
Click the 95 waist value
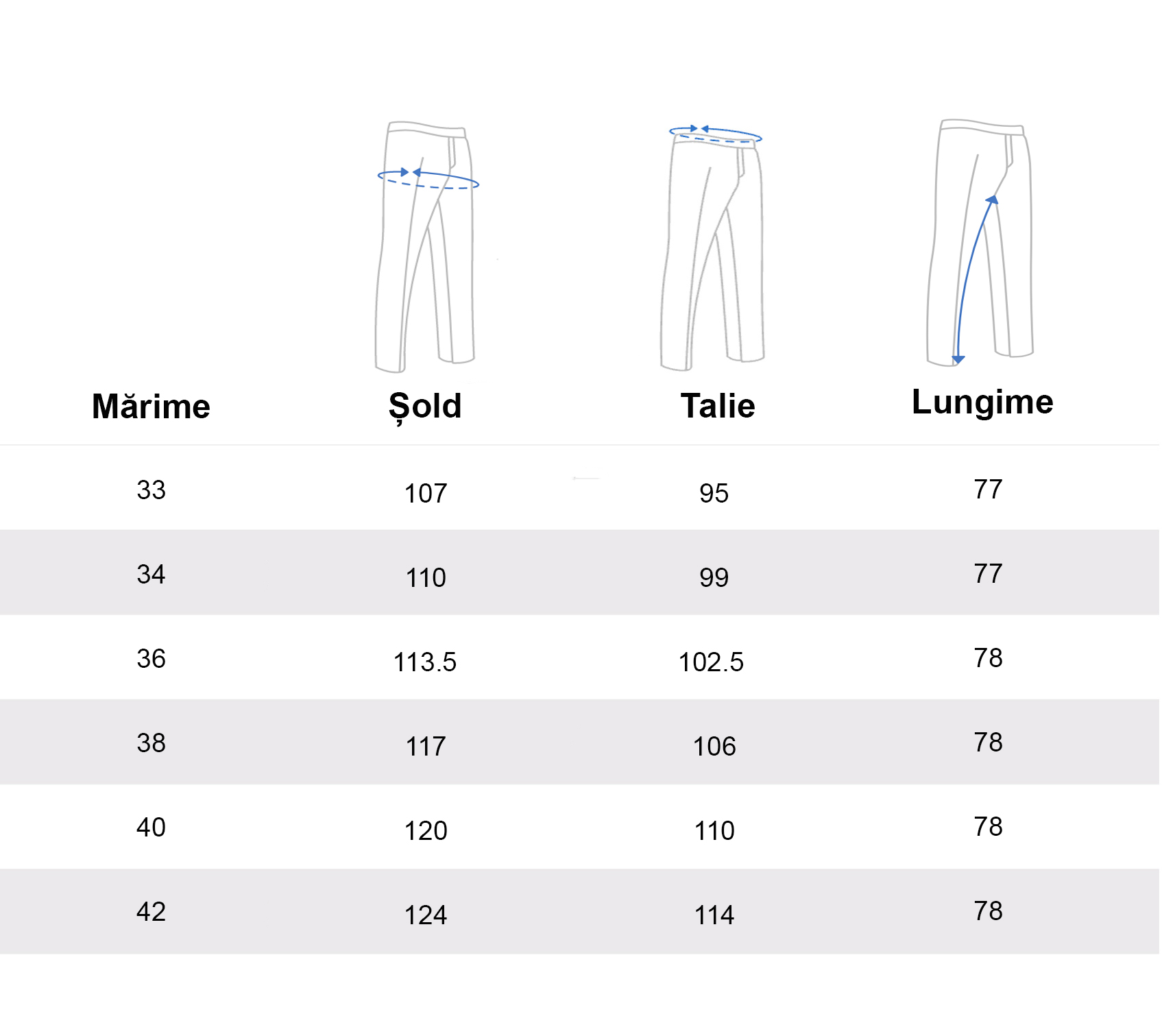click(x=714, y=494)
